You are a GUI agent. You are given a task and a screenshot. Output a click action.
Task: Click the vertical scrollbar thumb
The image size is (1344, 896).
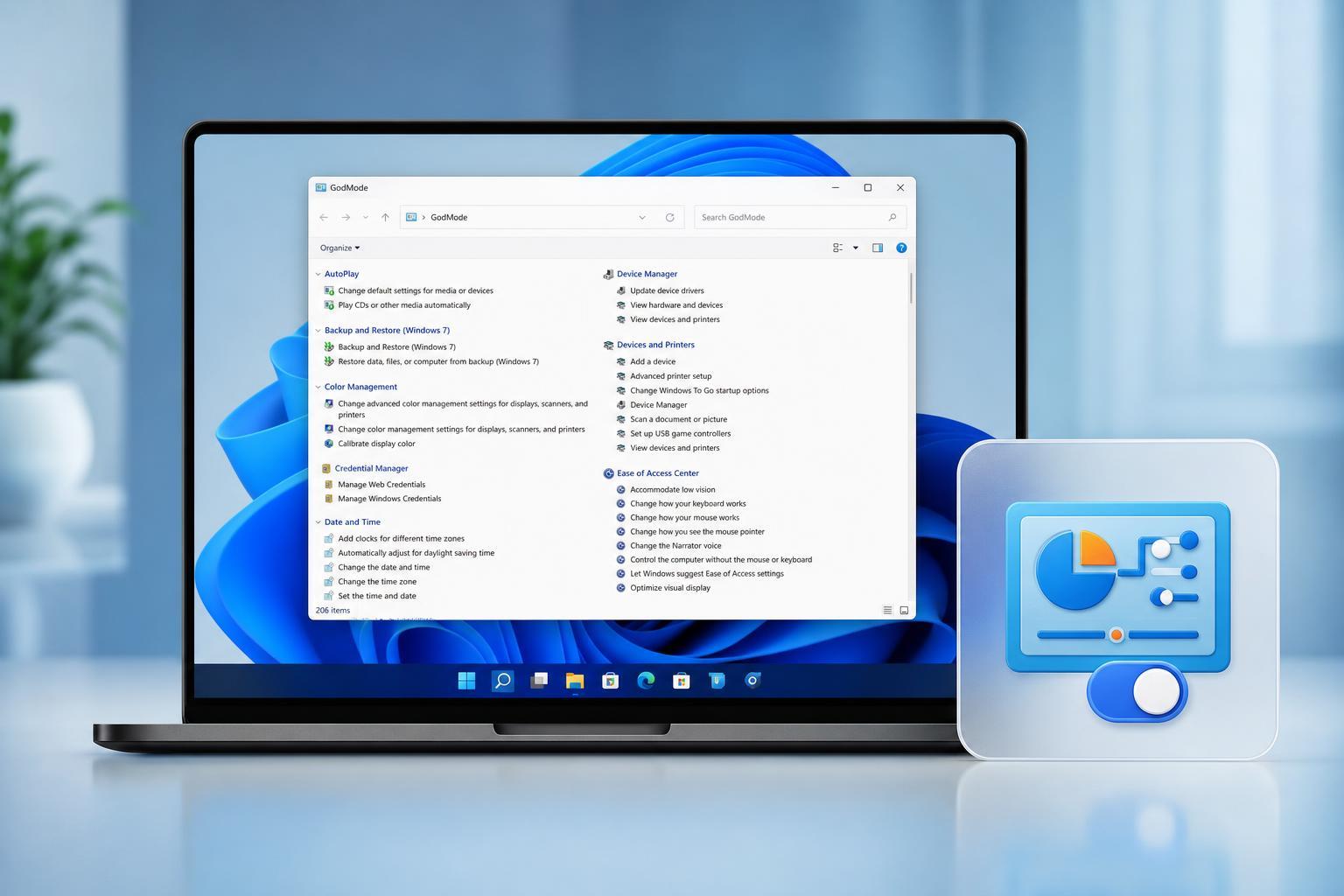pos(911,288)
